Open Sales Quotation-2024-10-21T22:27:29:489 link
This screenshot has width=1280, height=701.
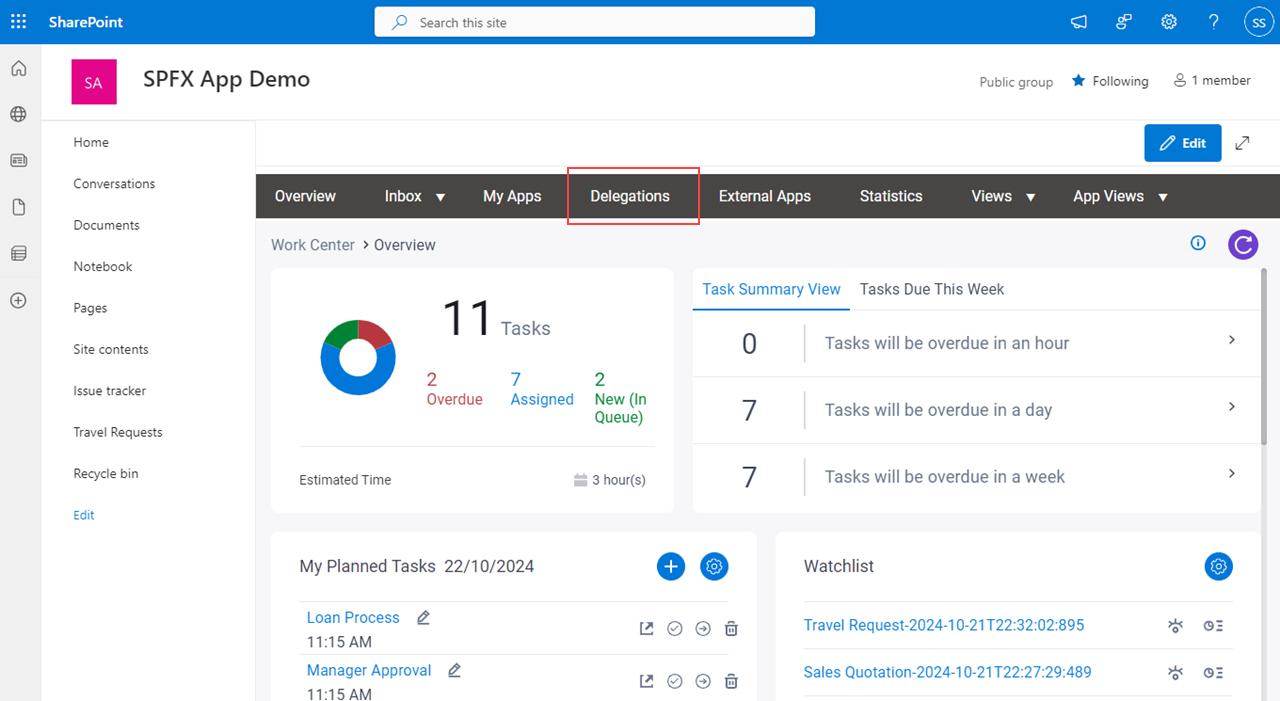(948, 672)
